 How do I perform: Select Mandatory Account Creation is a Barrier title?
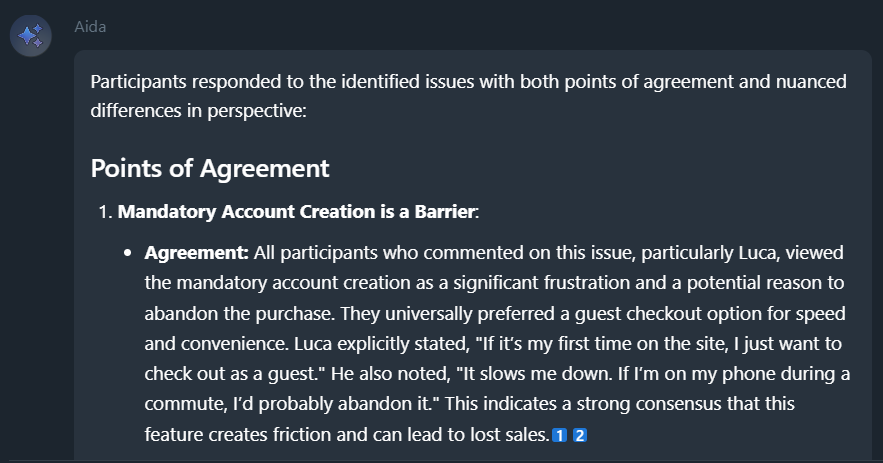click(x=297, y=212)
